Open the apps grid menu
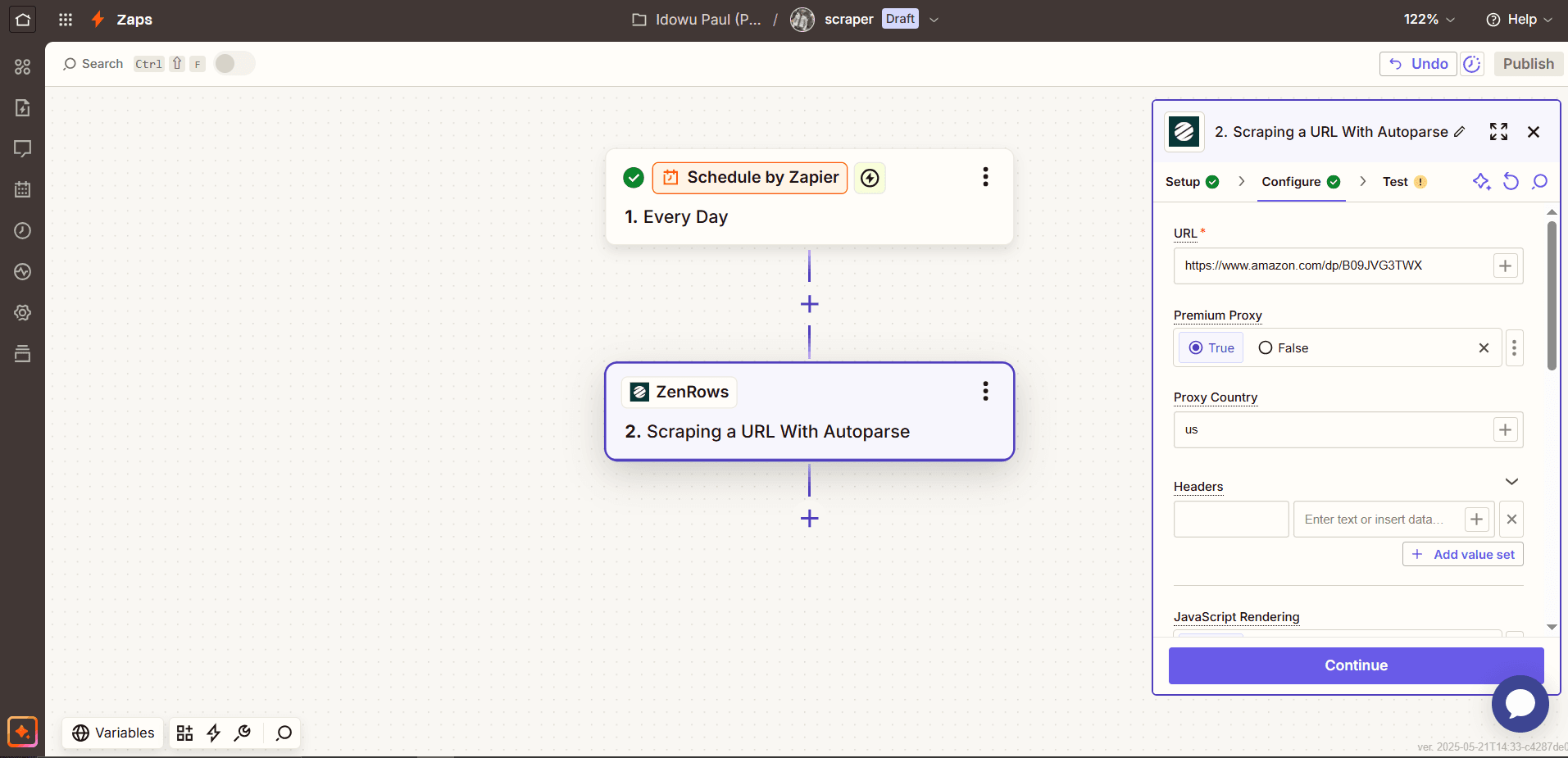The height and width of the screenshot is (758, 1568). point(66,20)
